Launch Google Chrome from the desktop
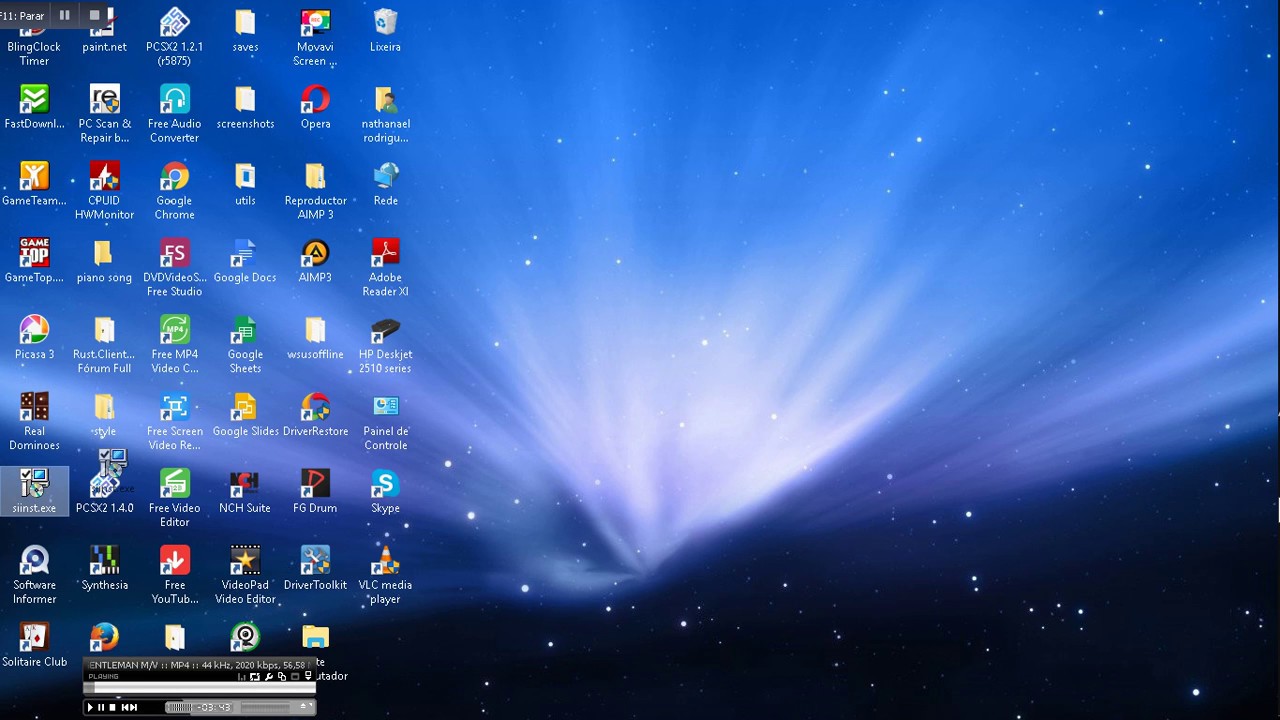This screenshot has height=720, width=1280. pyautogui.click(x=174, y=190)
